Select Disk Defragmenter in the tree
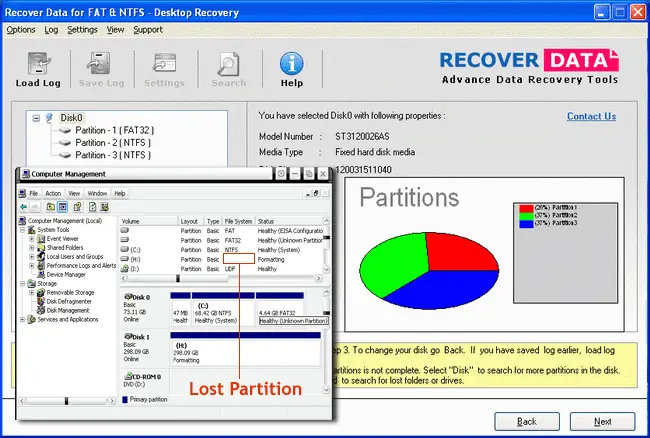650x438 pixels. (69, 302)
